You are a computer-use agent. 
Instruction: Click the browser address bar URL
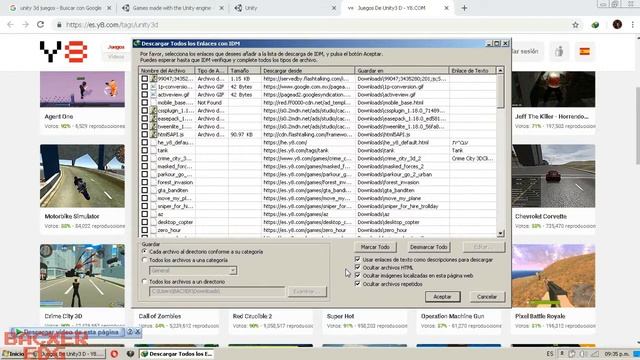(112, 25)
